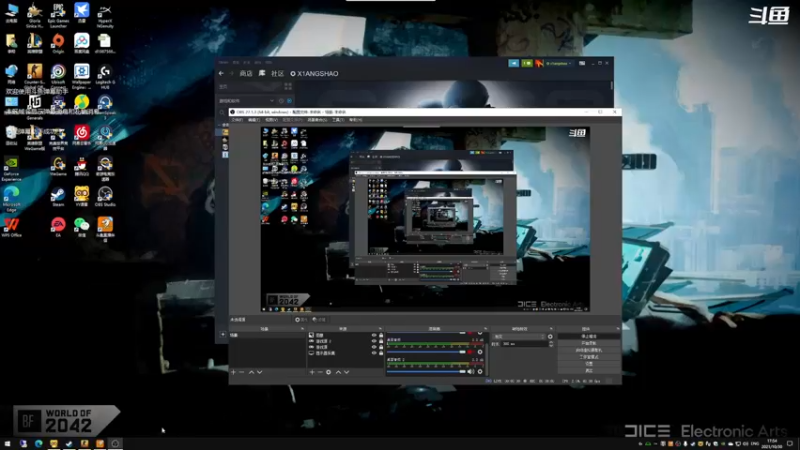The height and width of the screenshot is (450, 800).
Task: Open the GeForce Experience desktop shortcut
Action: 11,168
